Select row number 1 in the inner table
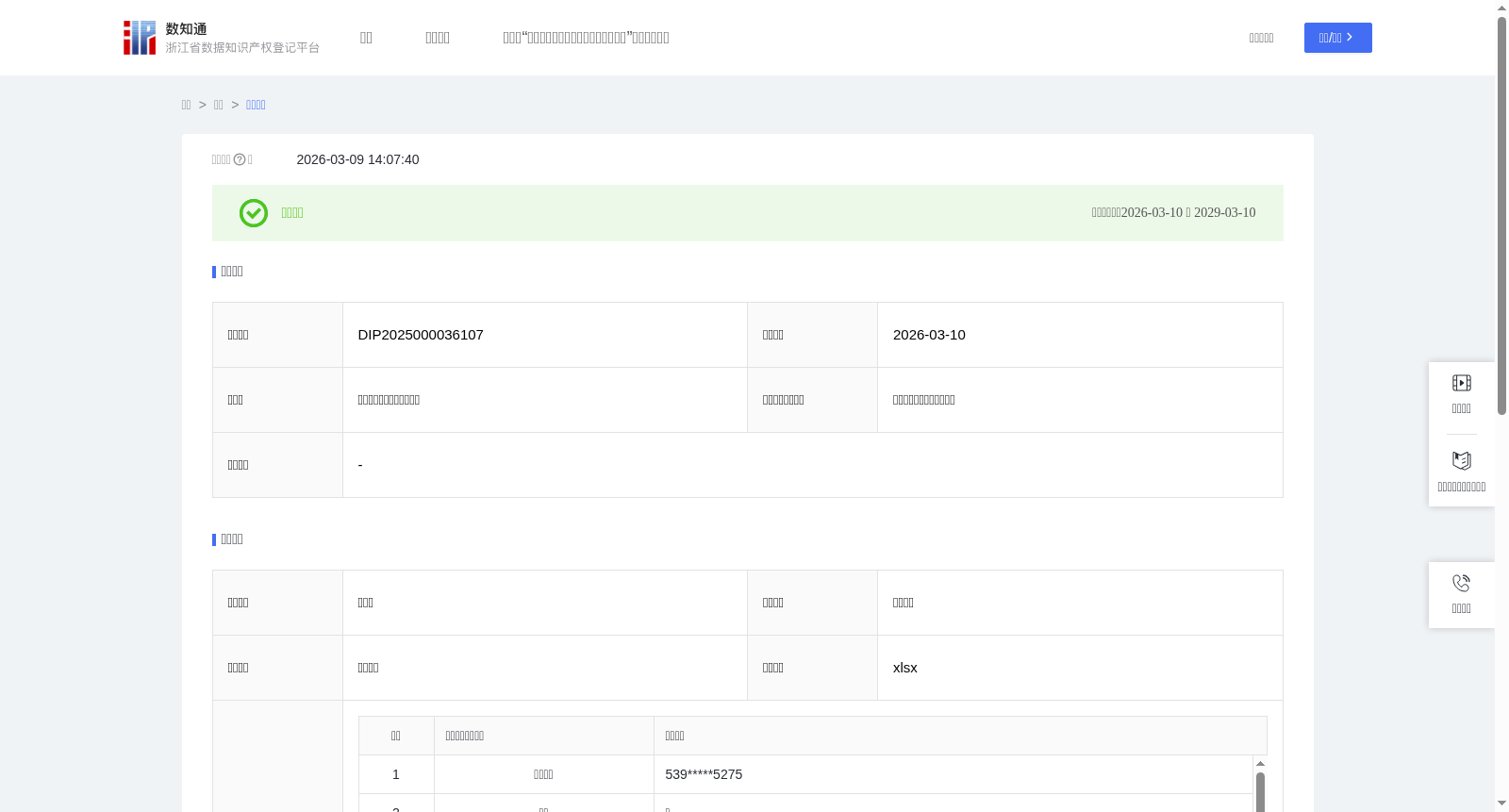The width and height of the screenshot is (1509, 812). tap(396, 774)
